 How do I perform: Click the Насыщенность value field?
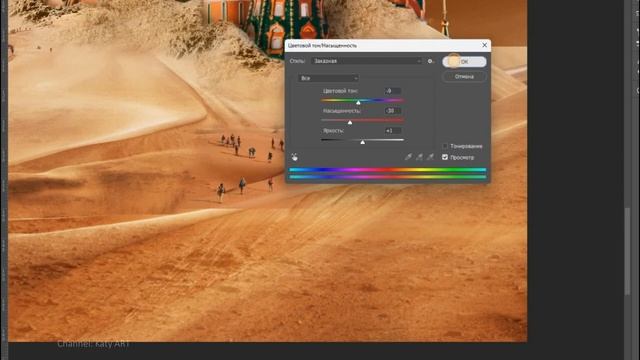(393, 111)
